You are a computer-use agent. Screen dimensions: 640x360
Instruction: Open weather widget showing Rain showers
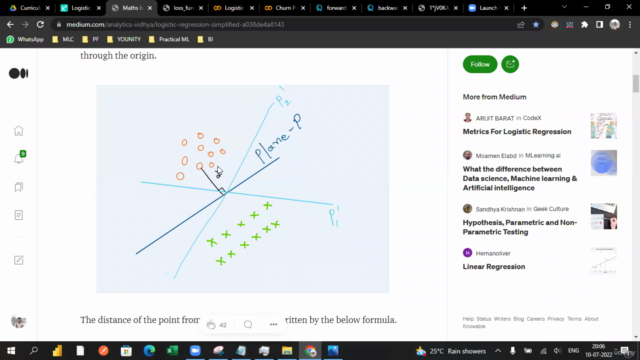tap(451, 351)
